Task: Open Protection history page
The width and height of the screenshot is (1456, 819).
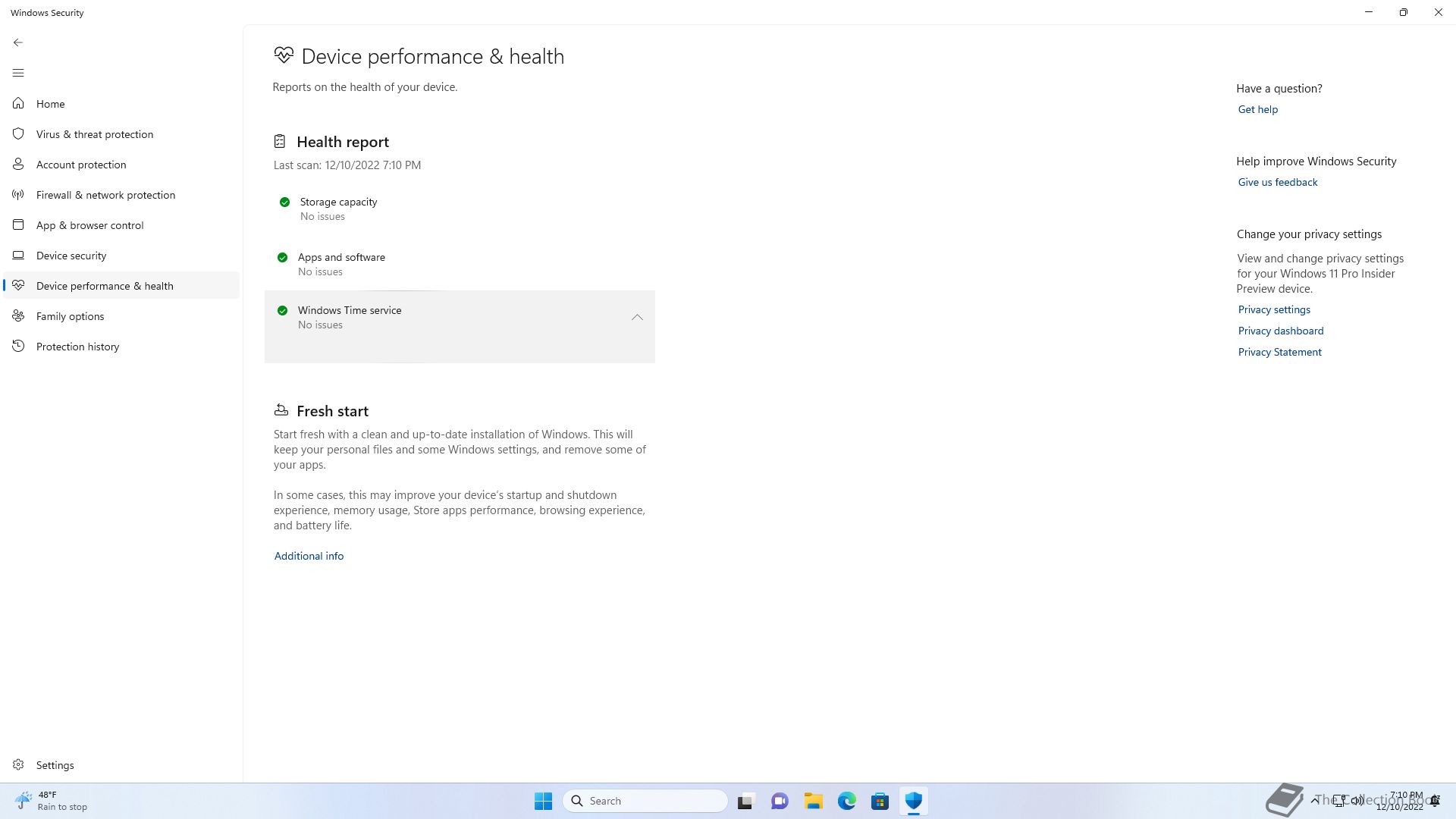Action: tap(121, 346)
